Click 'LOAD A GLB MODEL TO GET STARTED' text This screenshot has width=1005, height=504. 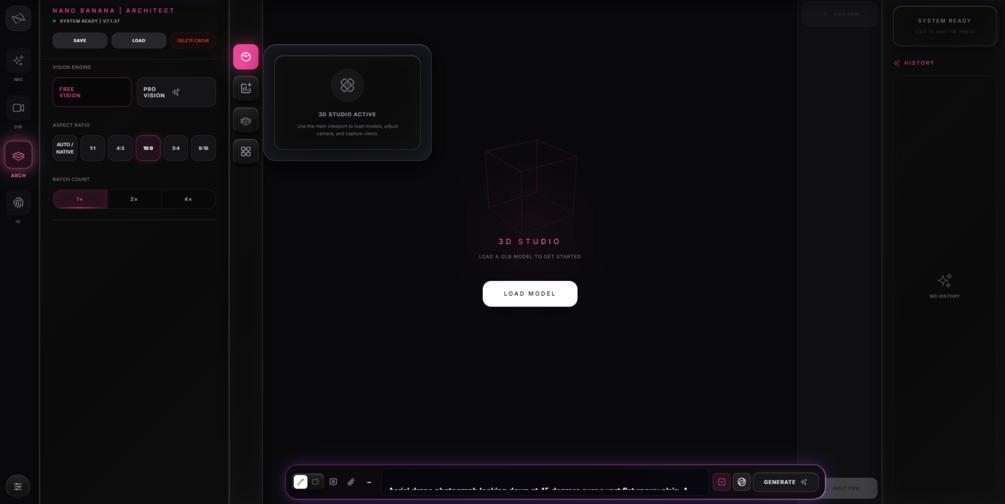coord(530,256)
